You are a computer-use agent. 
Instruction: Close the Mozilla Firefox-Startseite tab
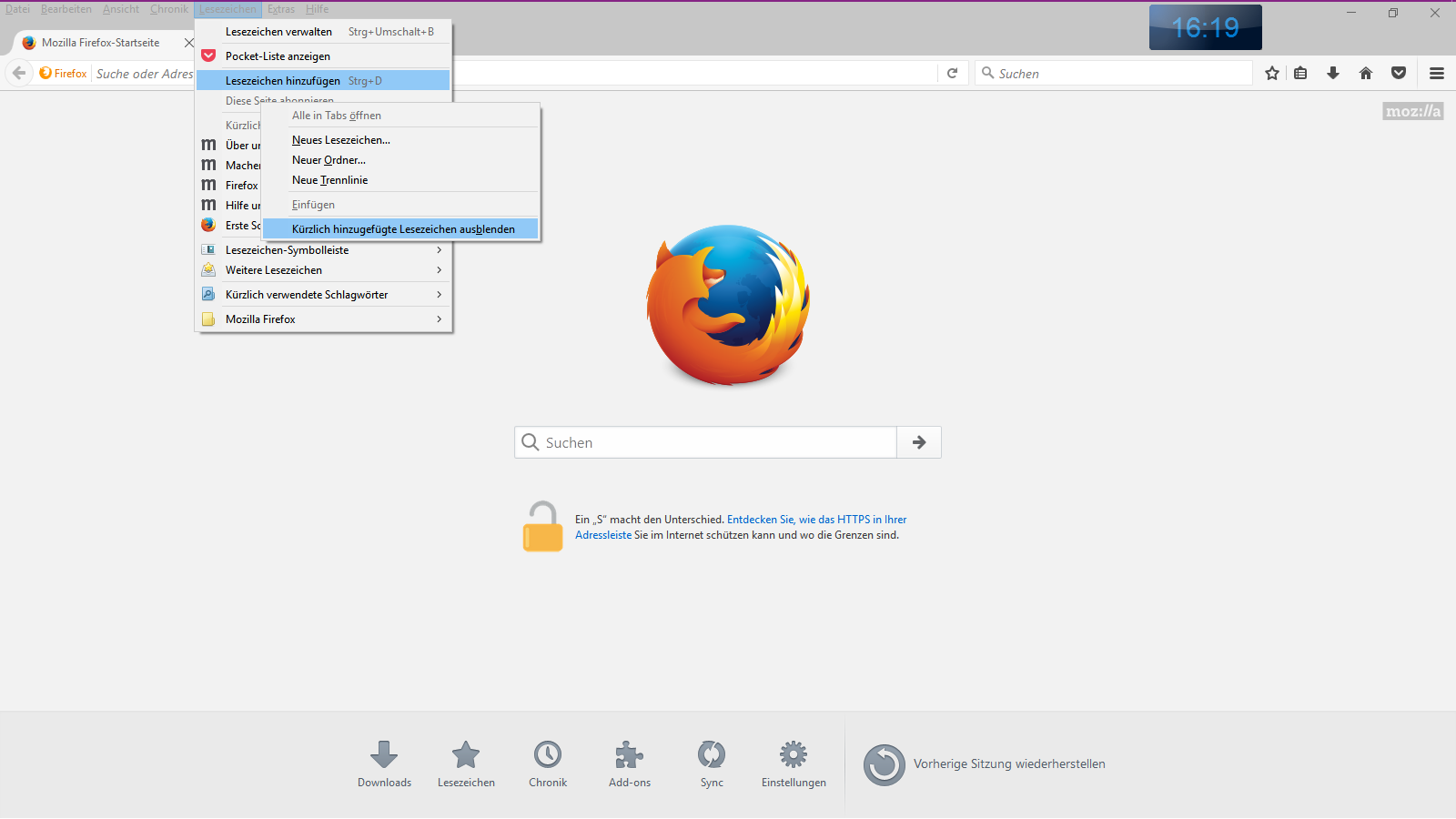pos(188,43)
